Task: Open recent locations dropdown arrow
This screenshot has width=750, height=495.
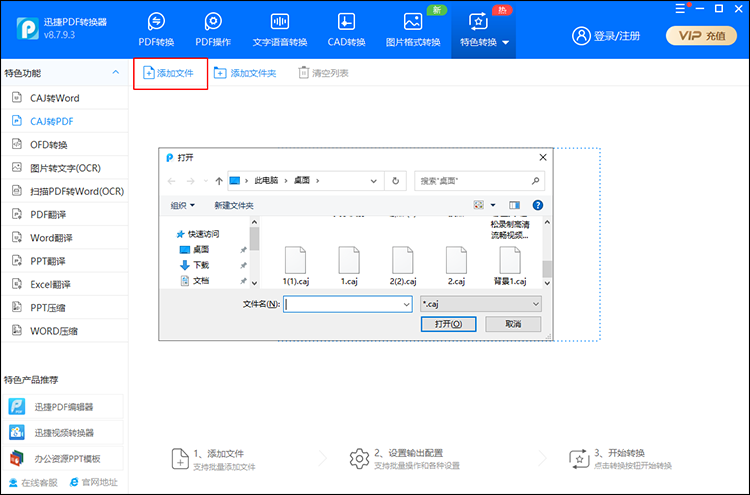Action: click(206, 181)
